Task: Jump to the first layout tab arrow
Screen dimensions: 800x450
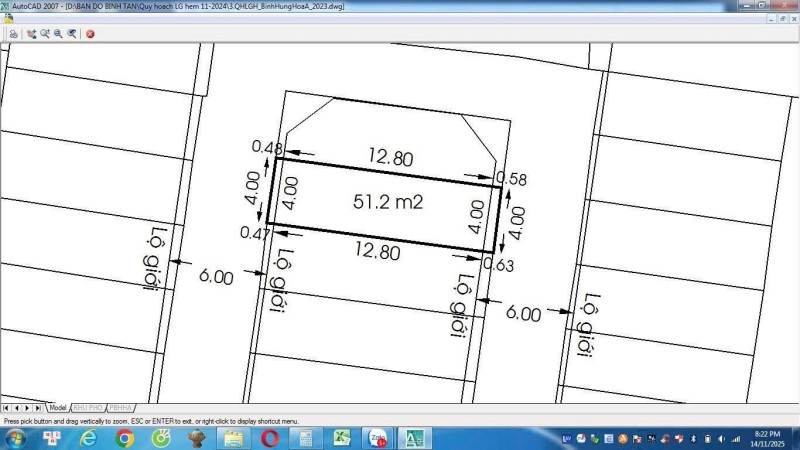Action: pyautogui.click(x=6, y=408)
